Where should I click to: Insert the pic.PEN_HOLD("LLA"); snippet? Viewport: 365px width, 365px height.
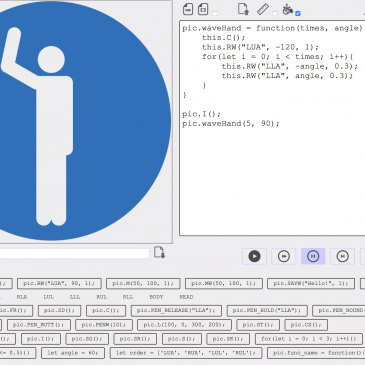(x=267, y=311)
